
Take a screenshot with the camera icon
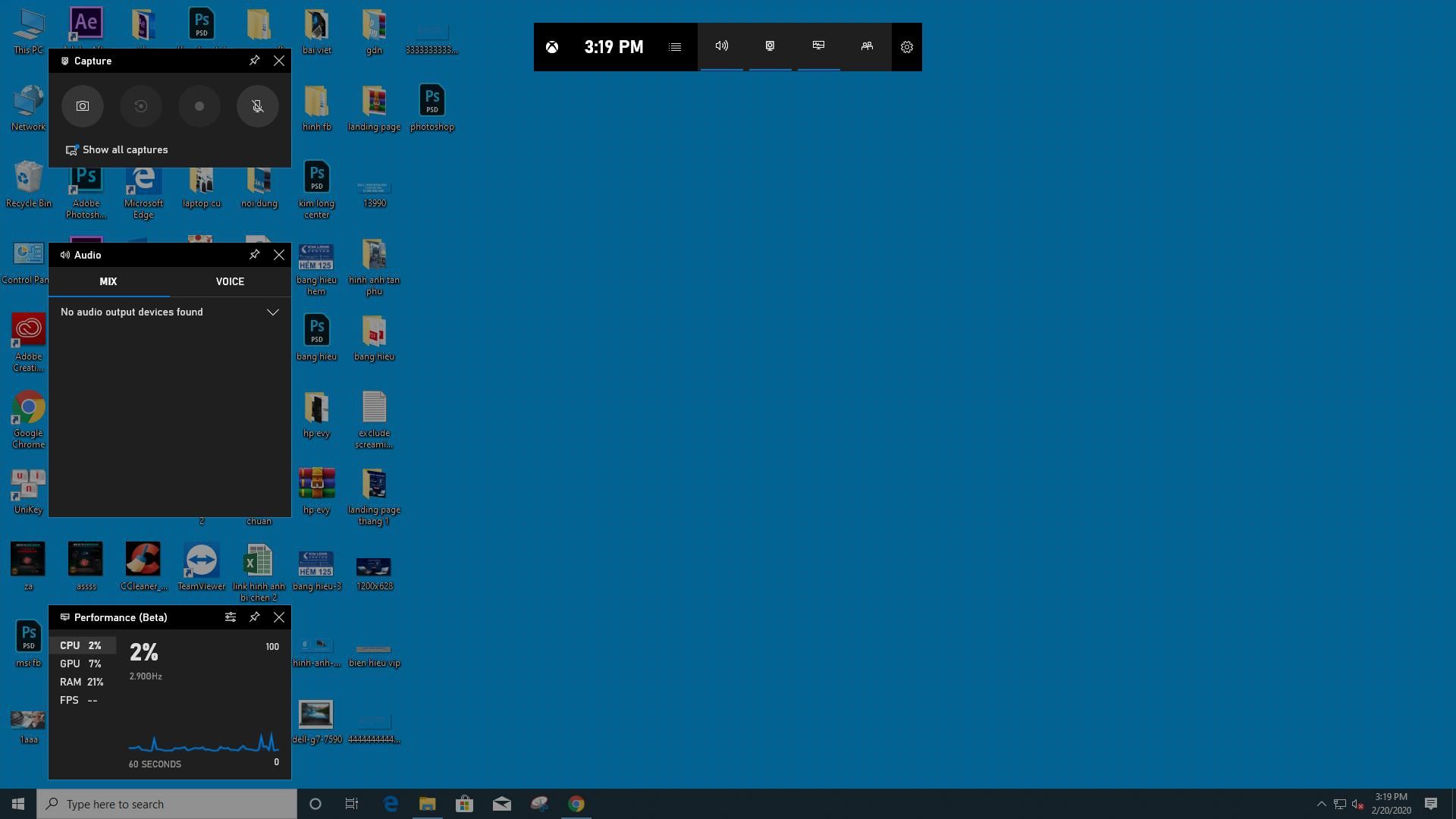pyautogui.click(x=82, y=106)
